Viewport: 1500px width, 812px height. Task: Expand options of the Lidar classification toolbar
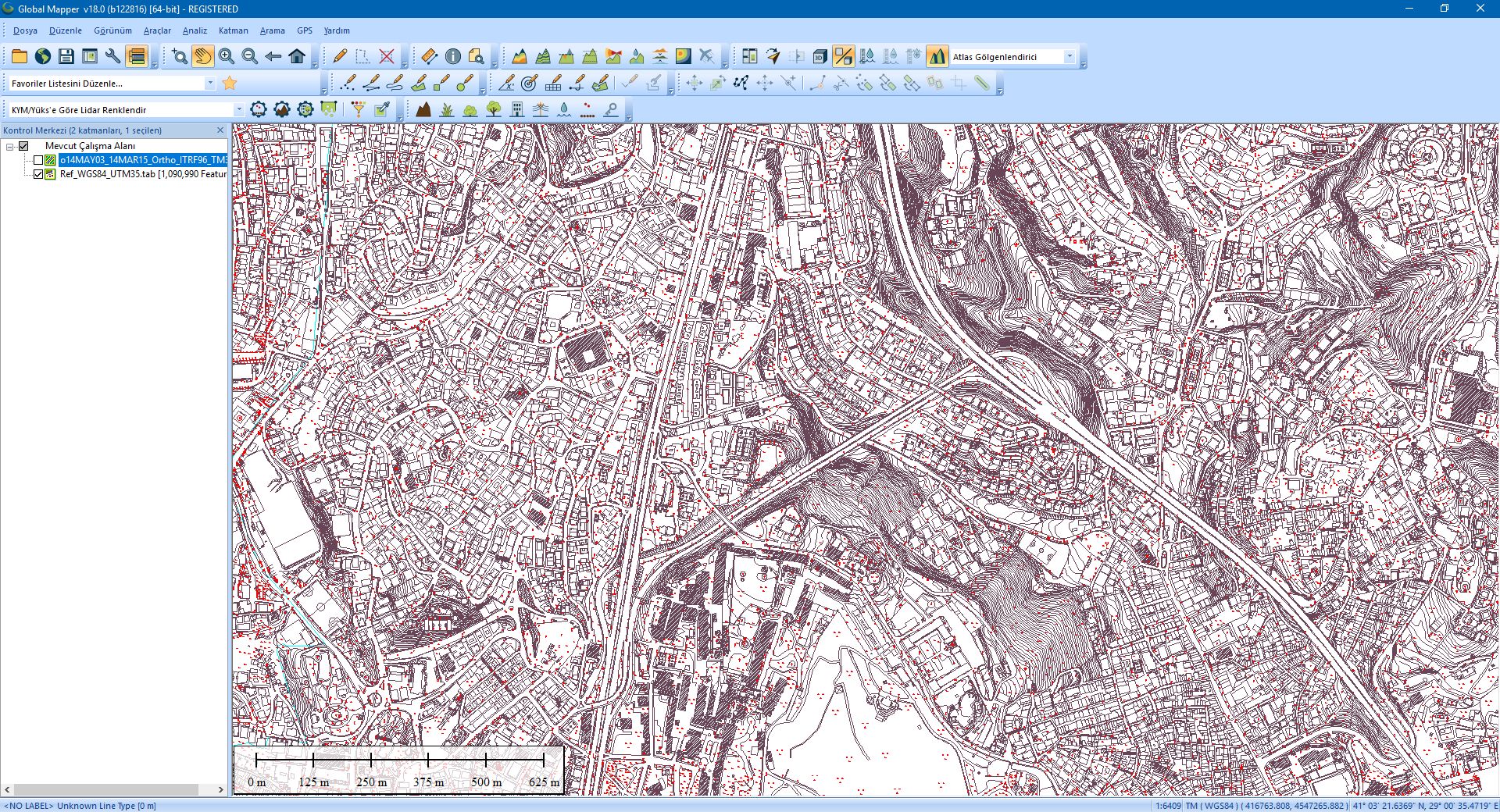[x=629, y=117]
